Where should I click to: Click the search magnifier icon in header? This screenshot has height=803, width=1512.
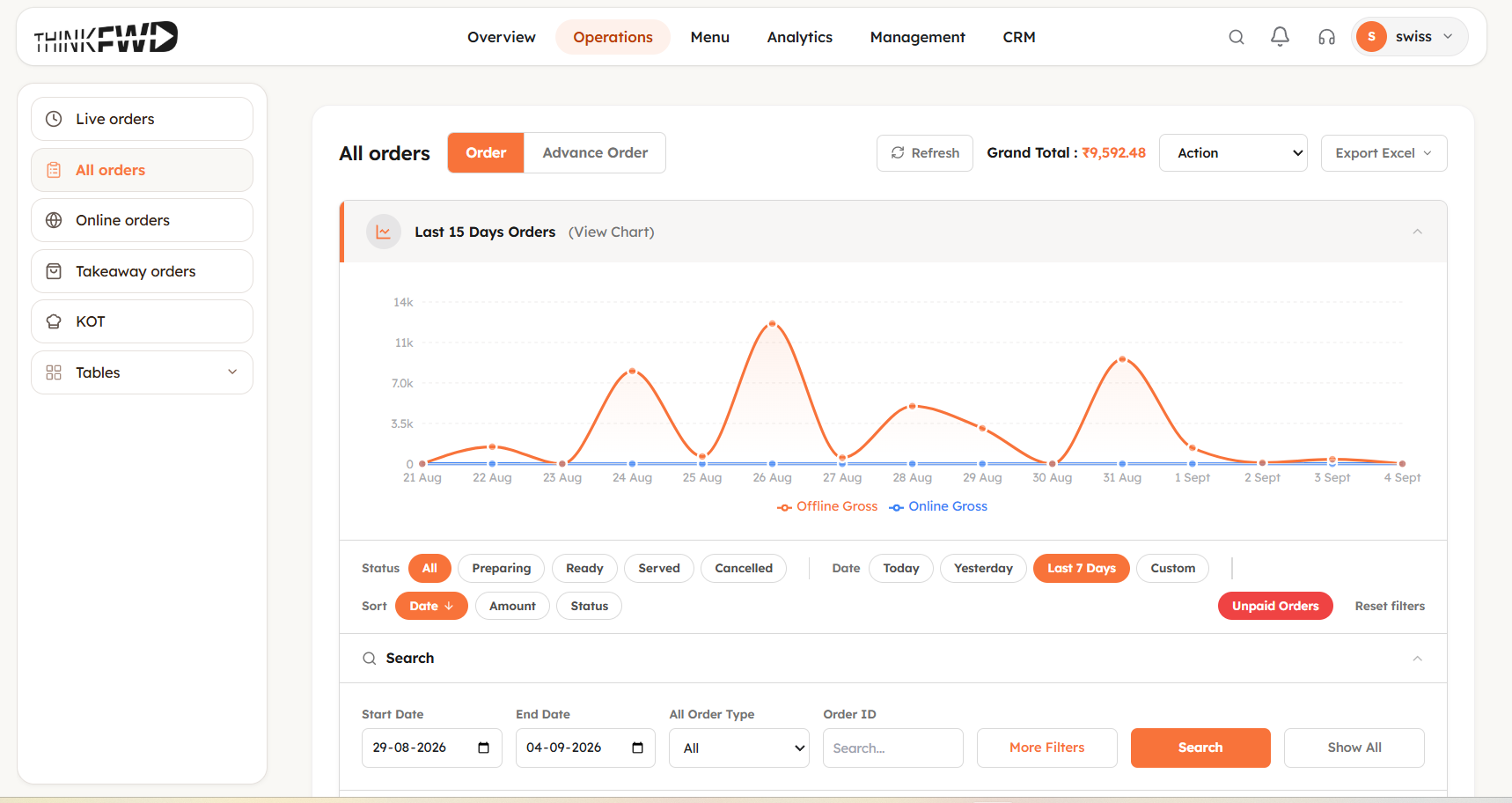pyautogui.click(x=1237, y=37)
